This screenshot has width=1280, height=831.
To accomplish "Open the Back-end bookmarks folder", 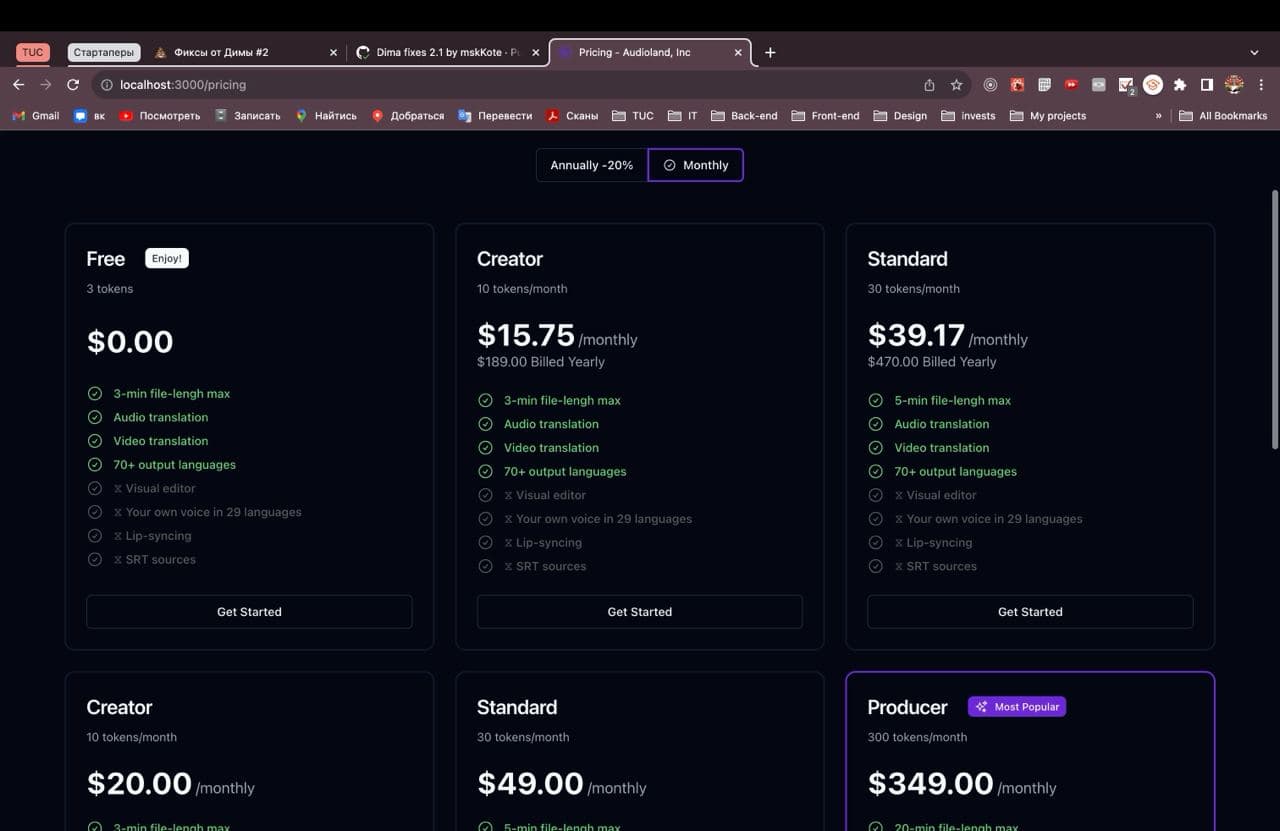I will click(x=744, y=116).
